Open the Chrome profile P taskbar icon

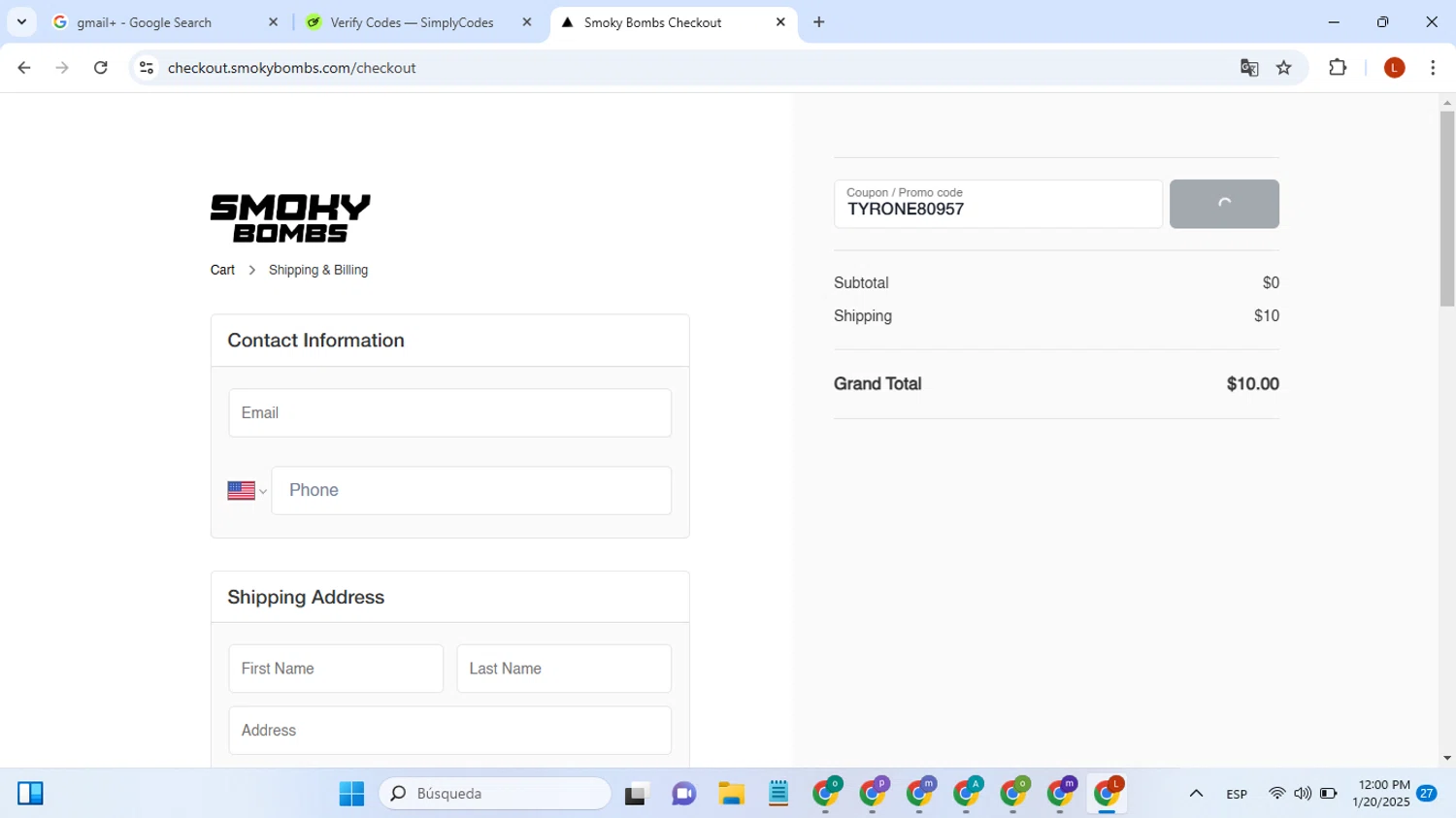coord(874,794)
